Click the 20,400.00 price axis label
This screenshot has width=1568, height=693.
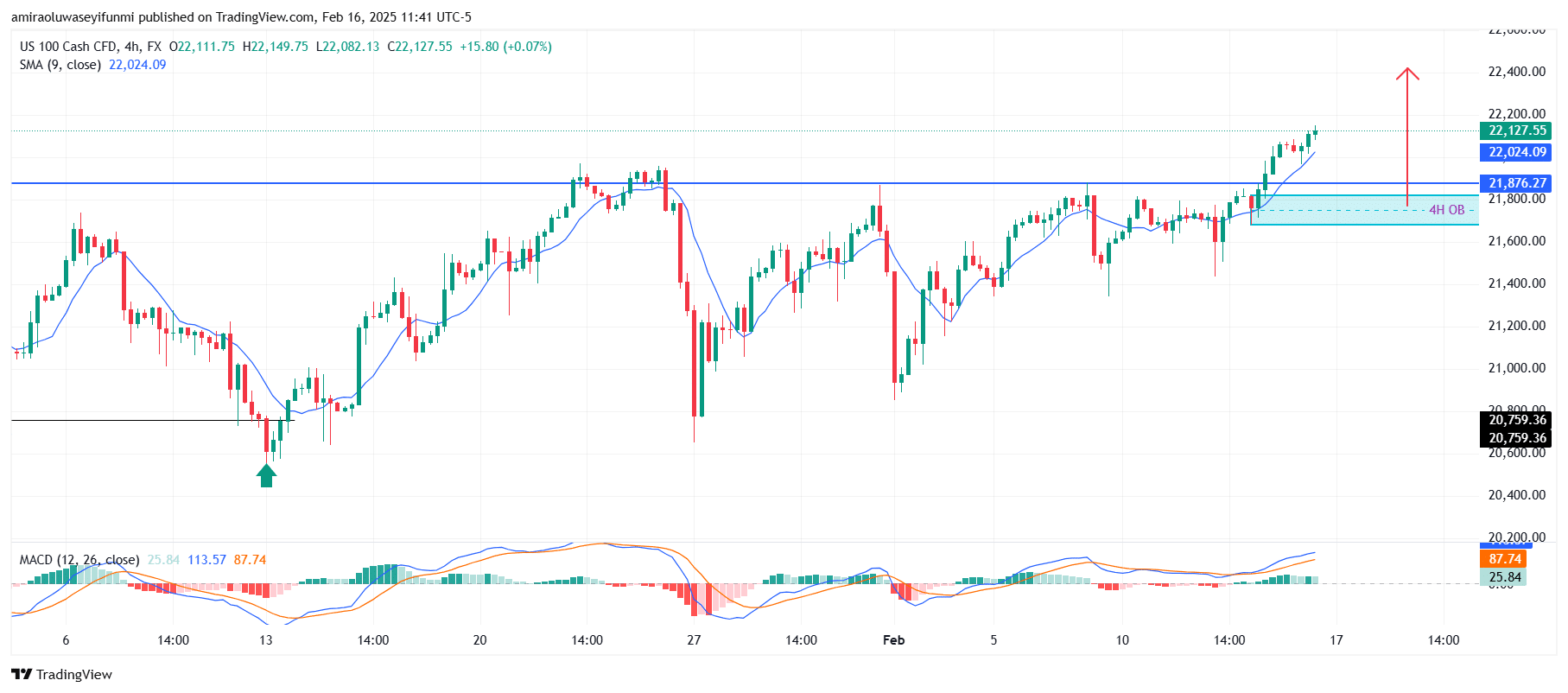click(1516, 495)
